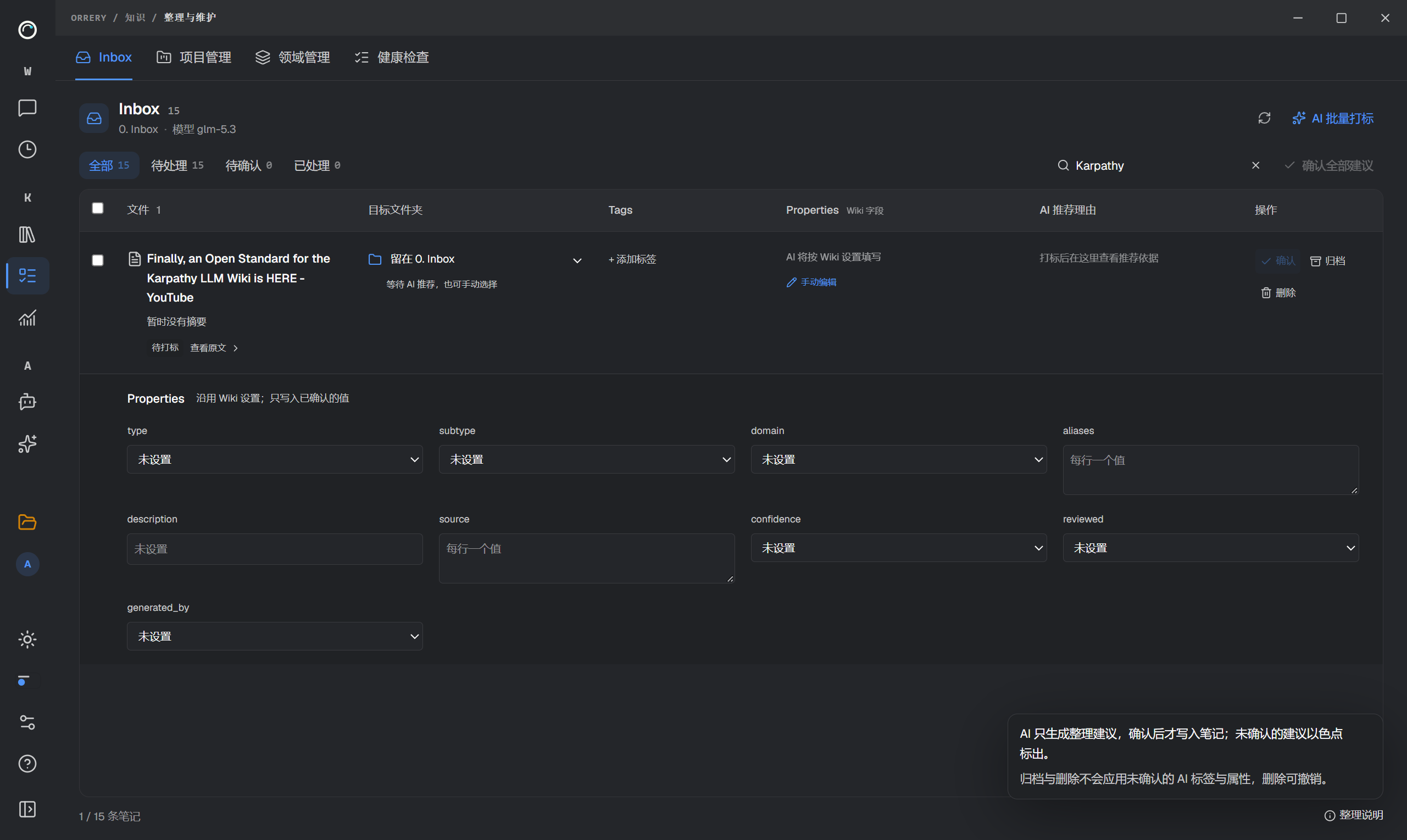Select the 待处理 15 filter tab

coord(177,165)
